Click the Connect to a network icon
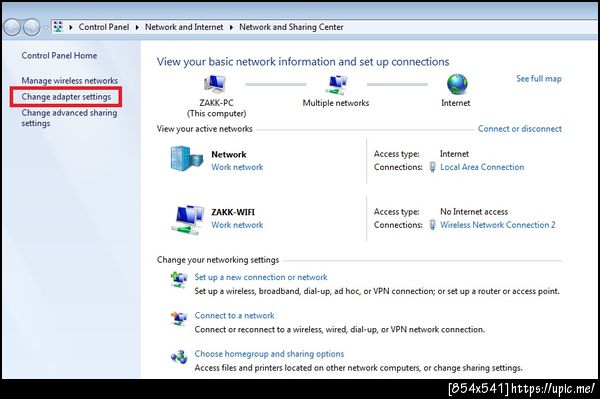 (x=179, y=318)
